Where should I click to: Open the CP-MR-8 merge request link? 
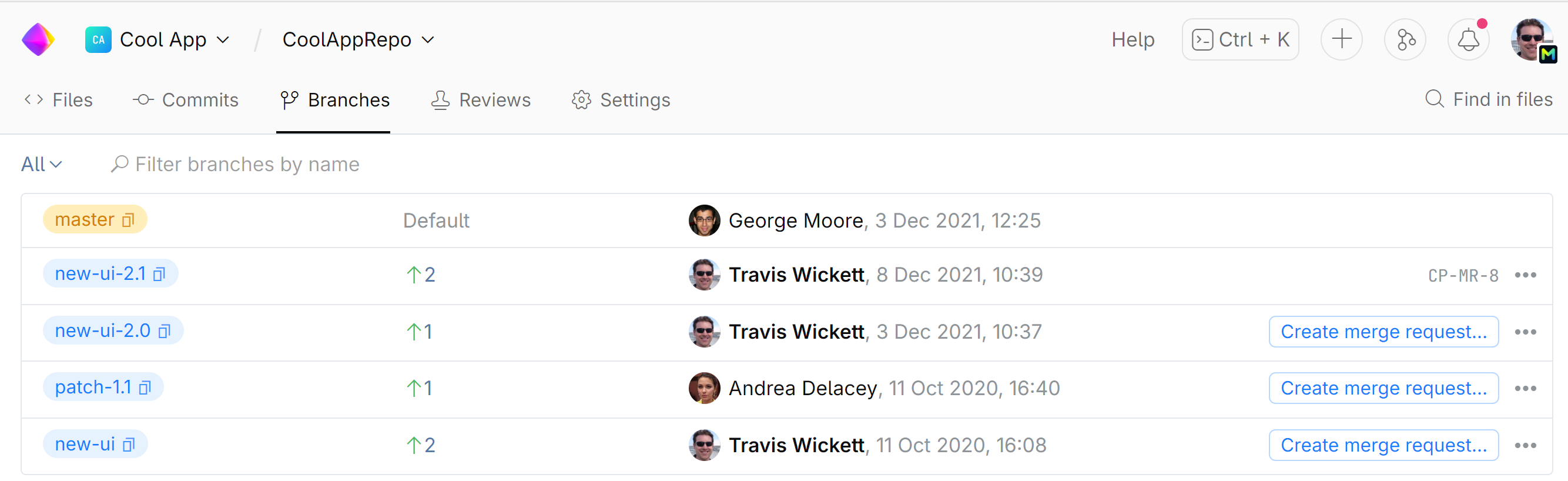point(1463,276)
